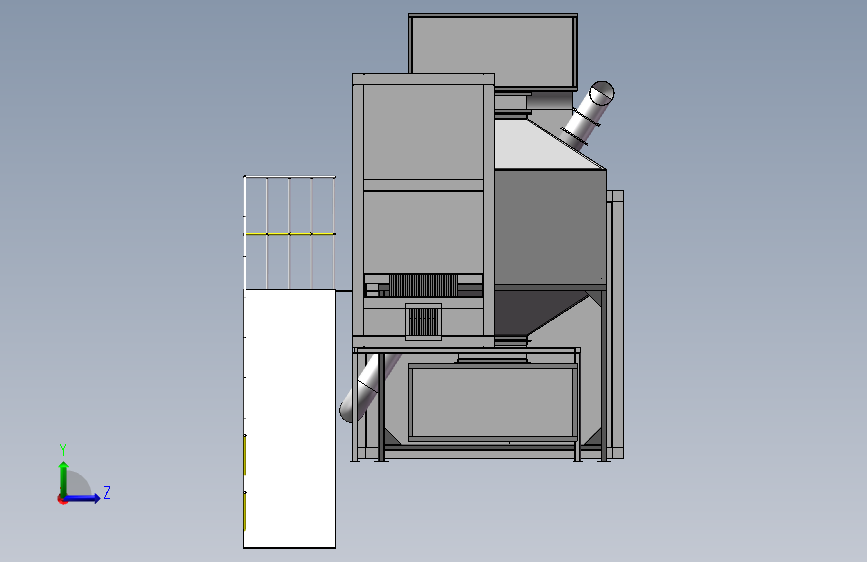
Task: Click the green Y axis arrow of the triad
Action: coord(64,477)
